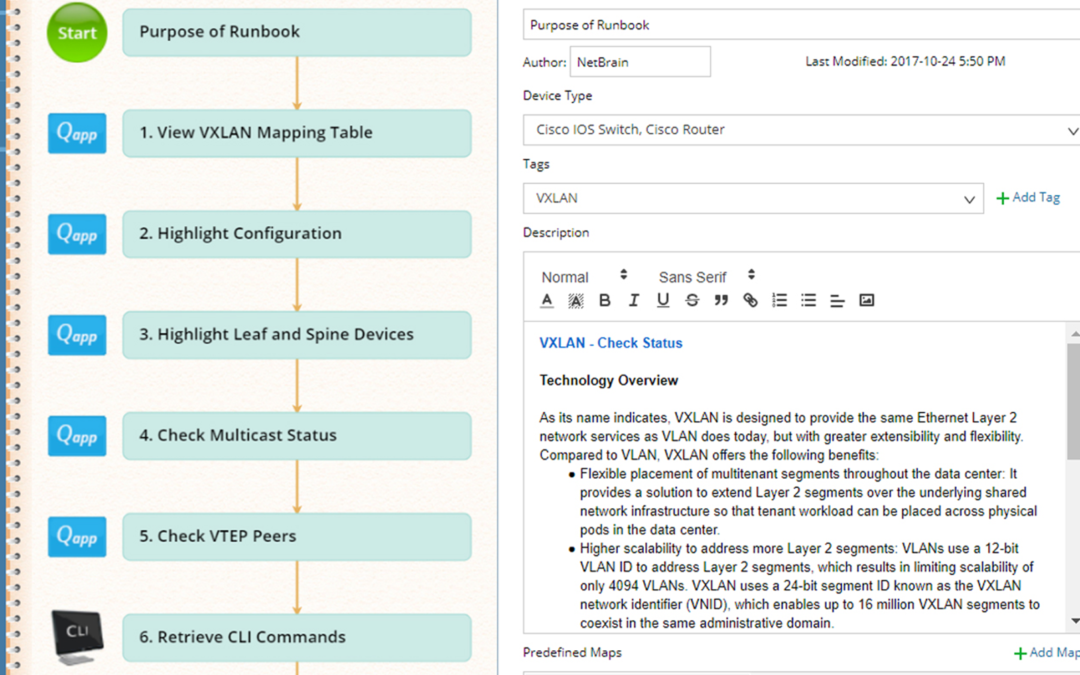Click Qapp icon beside Highlight Leaf and Spine Devices
Screen dimensions: 1080x675
[x=77, y=335]
